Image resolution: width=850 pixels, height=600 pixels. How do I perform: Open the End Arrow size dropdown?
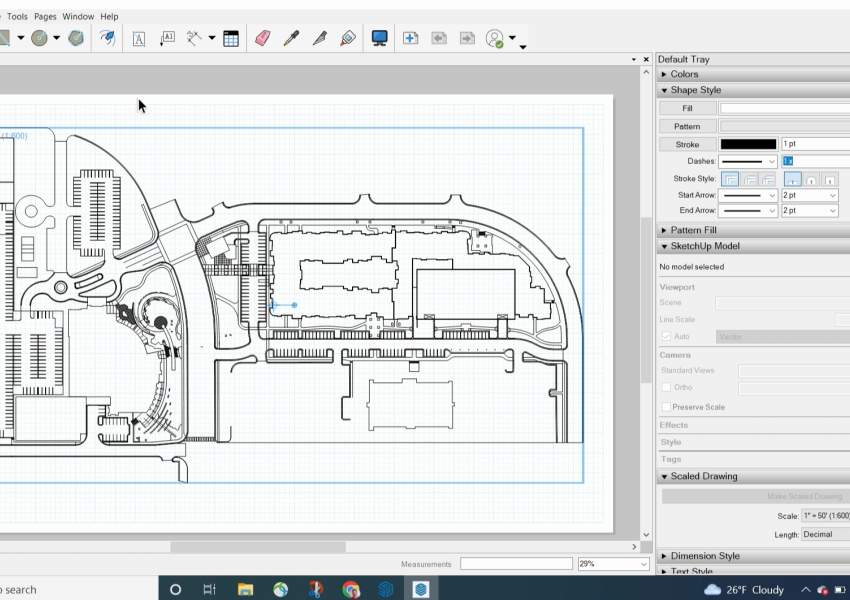pos(810,210)
